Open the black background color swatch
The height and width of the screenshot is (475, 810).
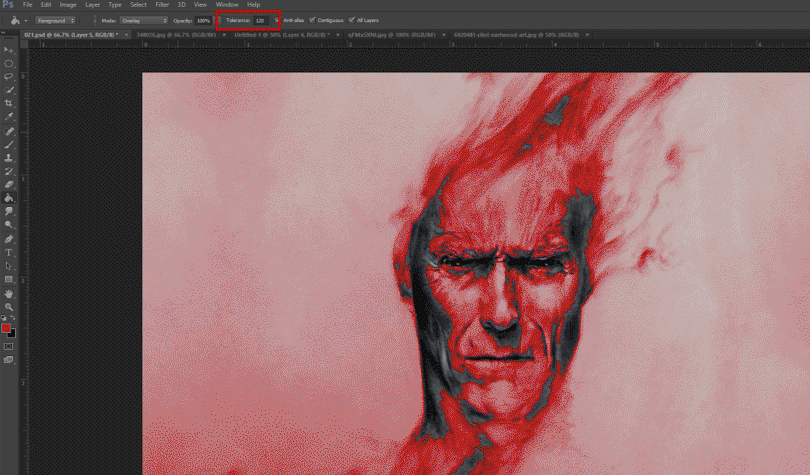[x=13, y=335]
